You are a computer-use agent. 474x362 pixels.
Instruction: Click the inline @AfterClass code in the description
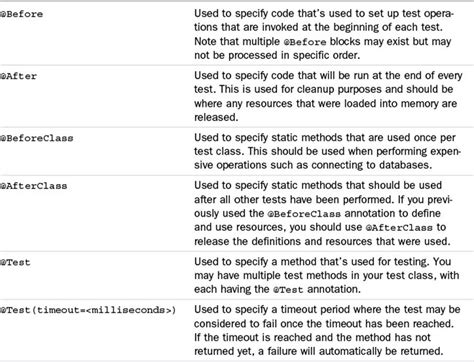coord(399,228)
